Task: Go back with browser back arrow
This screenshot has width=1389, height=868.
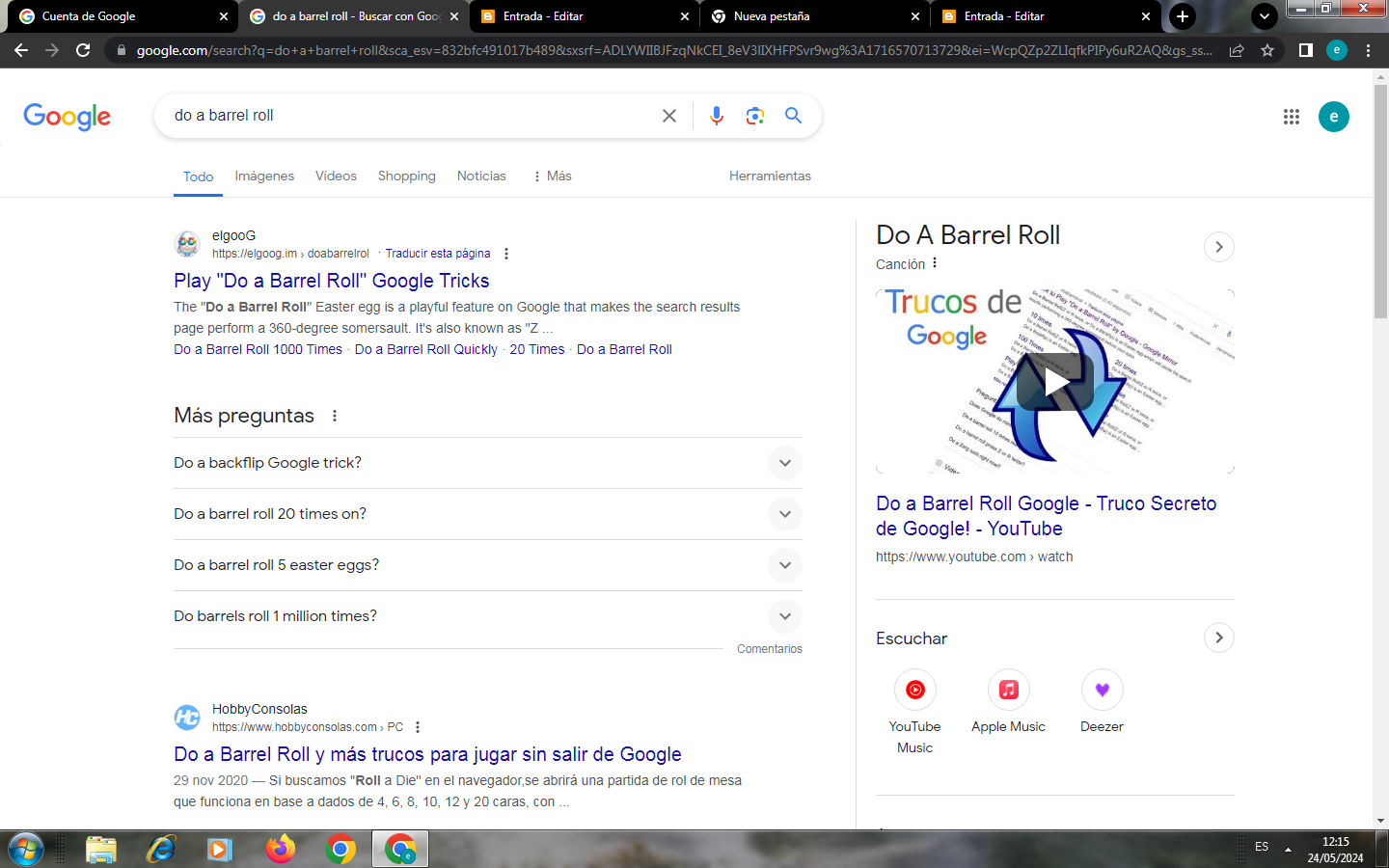Action: [21, 50]
